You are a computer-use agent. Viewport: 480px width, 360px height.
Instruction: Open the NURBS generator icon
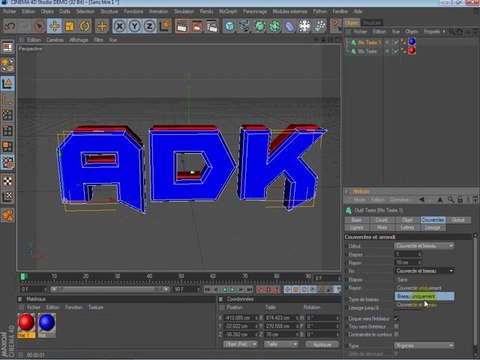click(260, 26)
